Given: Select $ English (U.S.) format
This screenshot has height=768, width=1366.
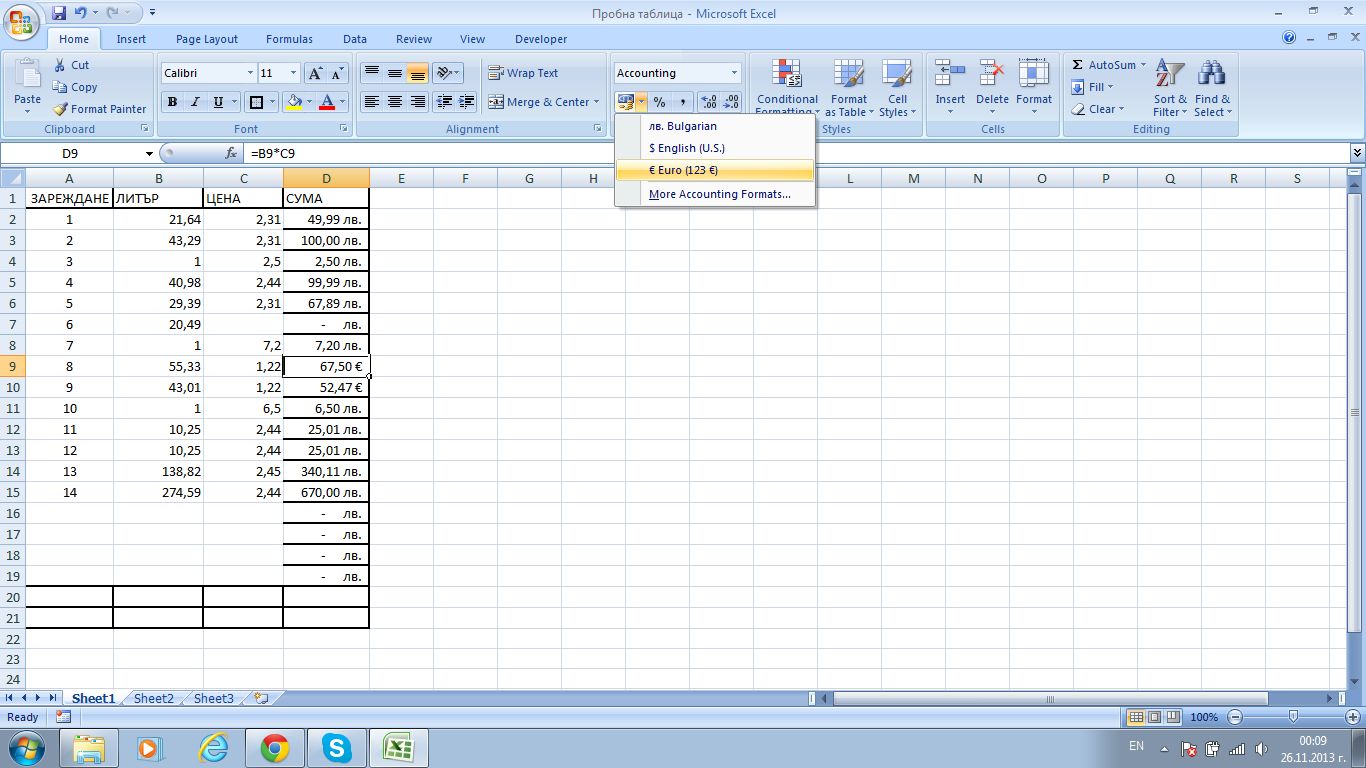Looking at the screenshot, I should click(x=714, y=148).
